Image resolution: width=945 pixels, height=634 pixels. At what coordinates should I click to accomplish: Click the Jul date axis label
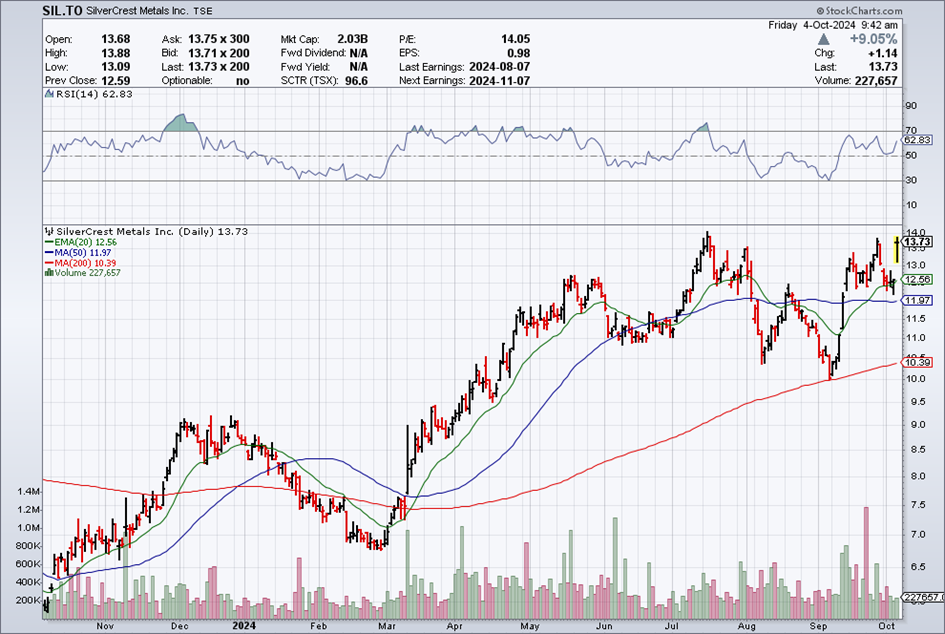671,626
